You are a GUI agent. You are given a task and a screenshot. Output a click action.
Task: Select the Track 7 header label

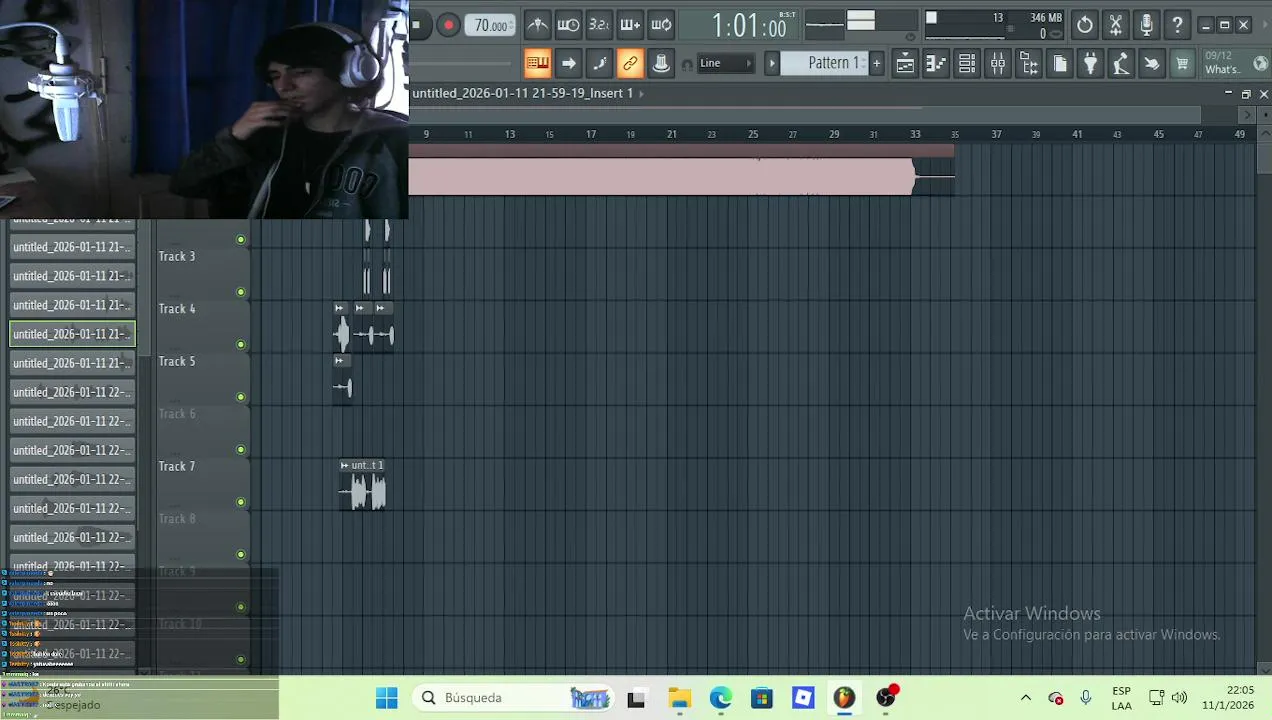[177, 466]
